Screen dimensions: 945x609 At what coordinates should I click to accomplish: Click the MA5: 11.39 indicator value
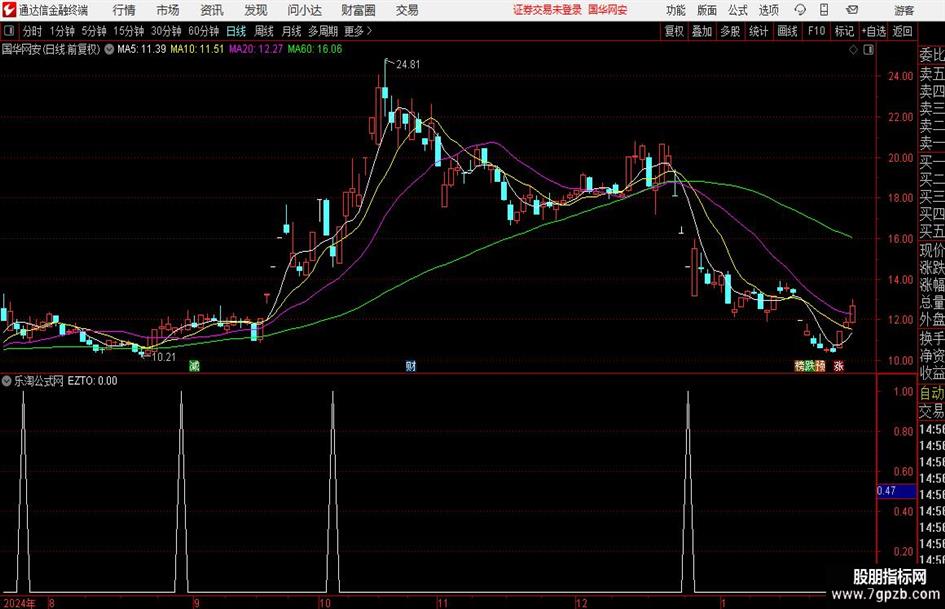click(x=142, y=49)
